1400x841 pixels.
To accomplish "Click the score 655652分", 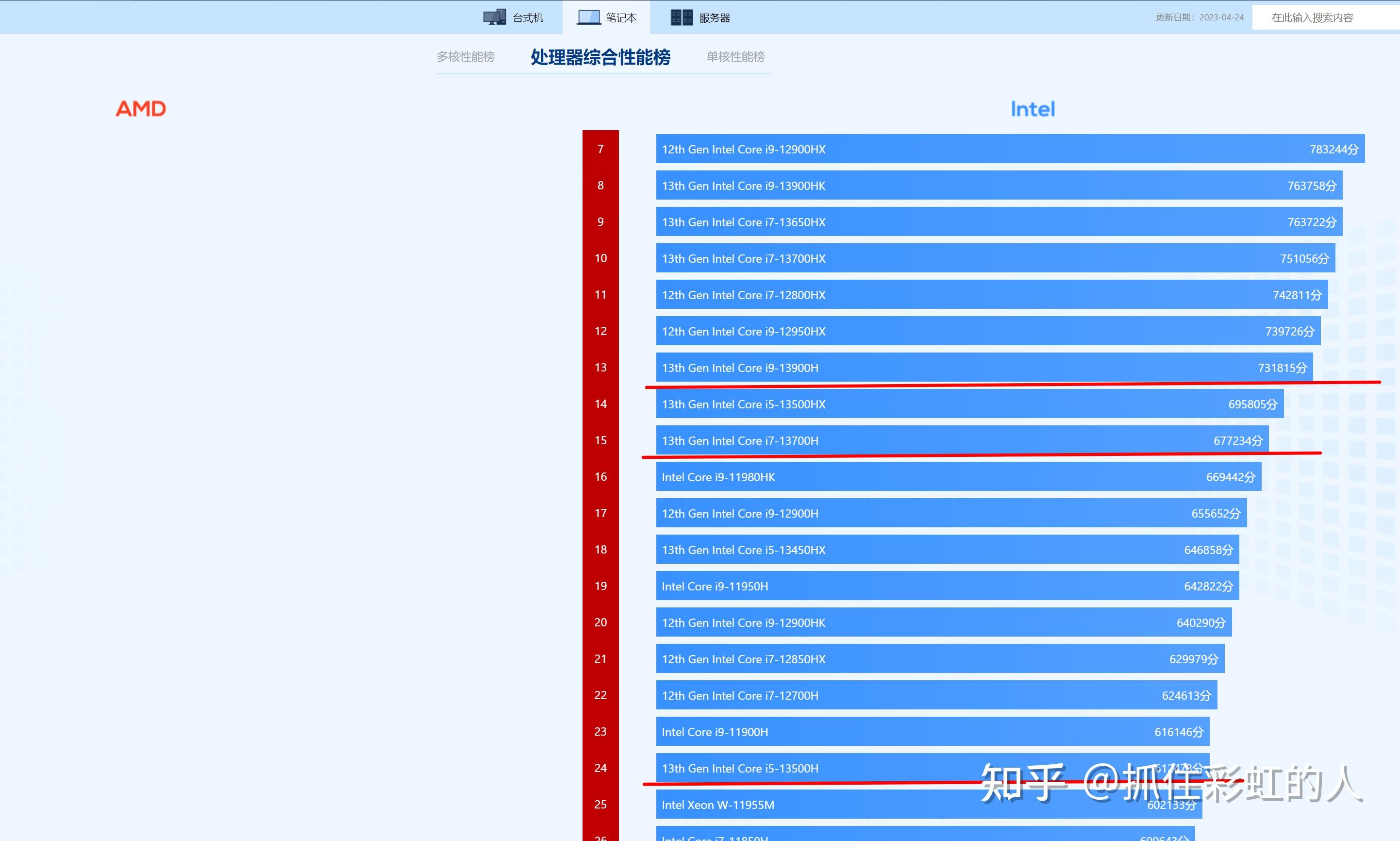I will 1216,513.
